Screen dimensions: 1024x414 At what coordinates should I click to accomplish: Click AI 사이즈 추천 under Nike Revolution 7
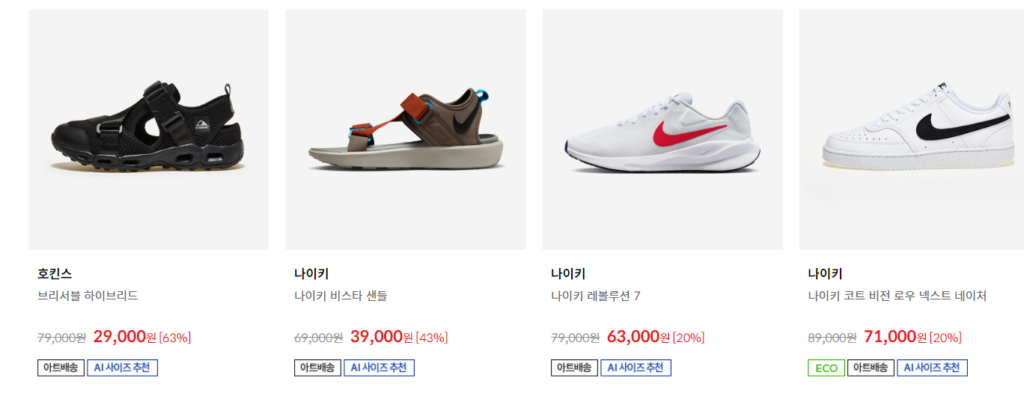(636, 368)
